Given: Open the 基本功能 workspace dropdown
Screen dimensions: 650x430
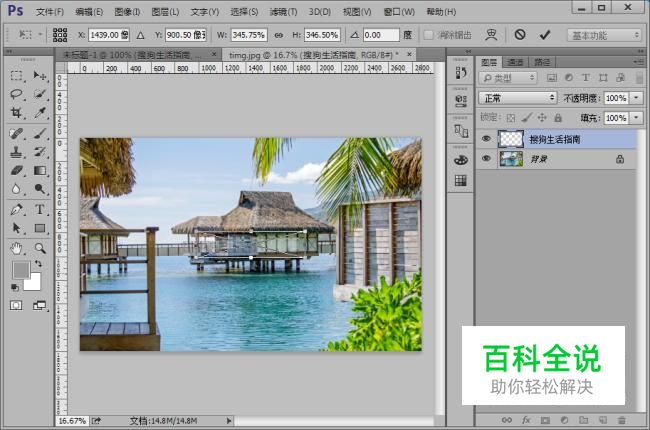Looking at the screenshot, I should coord(604,36).
